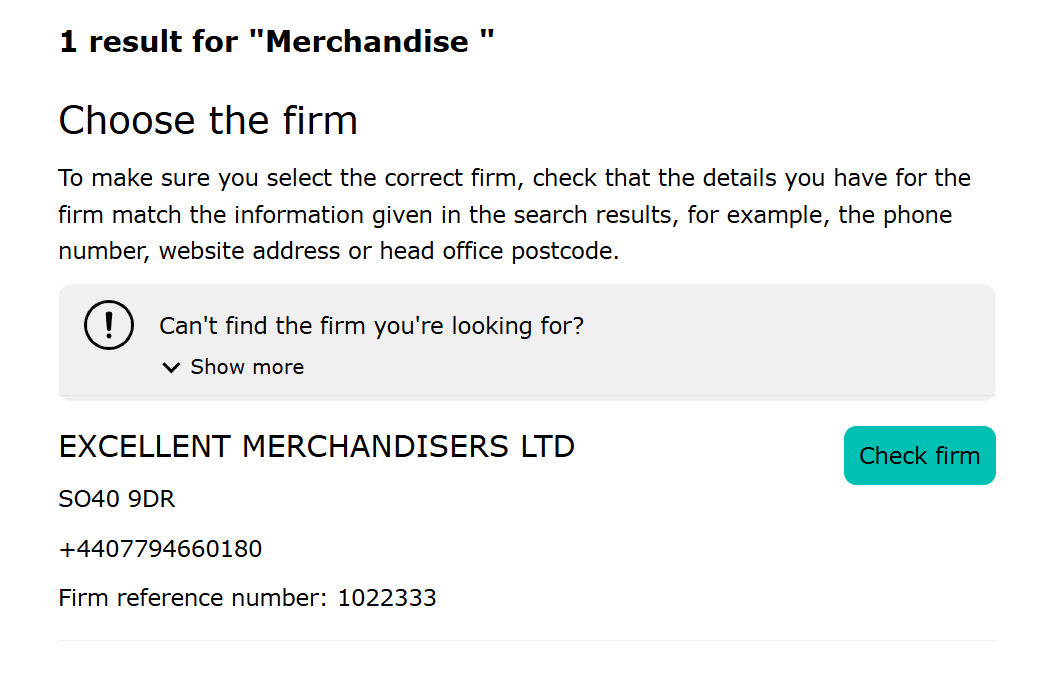Click the paragraph line starting 'To make sure'
Image resolution: width=1050 pixels, height=673 pixels.
click(514, 178)
